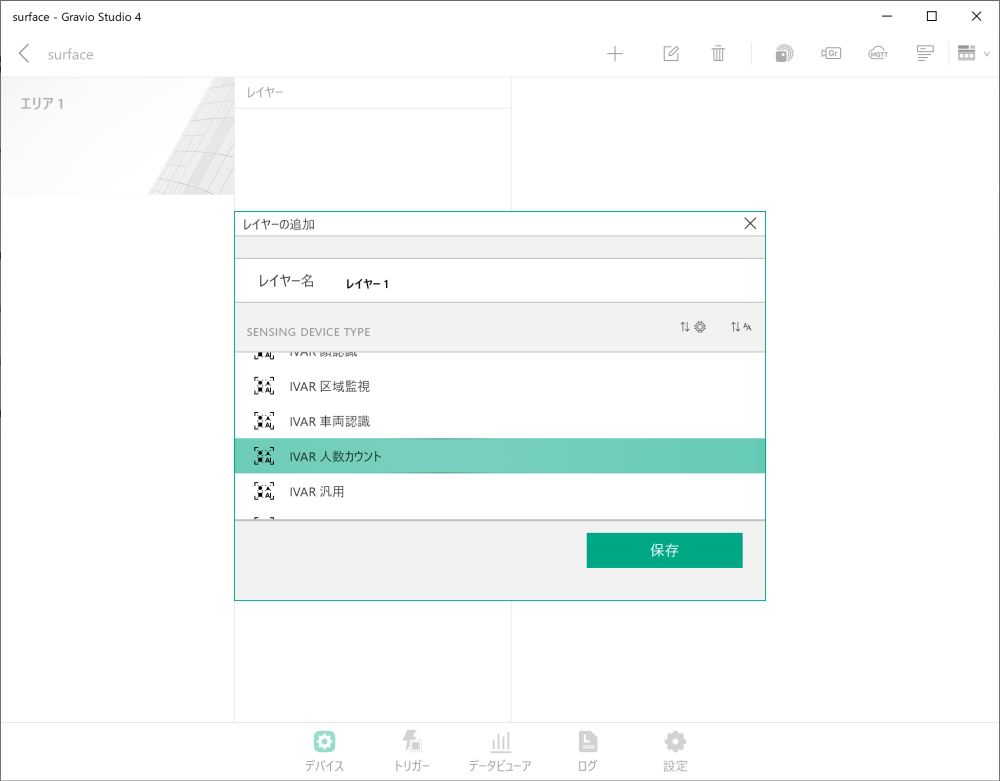Screen dimensions: 1000x781
Task: Minimize the Gravio Studio window
Action: click(886, 17)
